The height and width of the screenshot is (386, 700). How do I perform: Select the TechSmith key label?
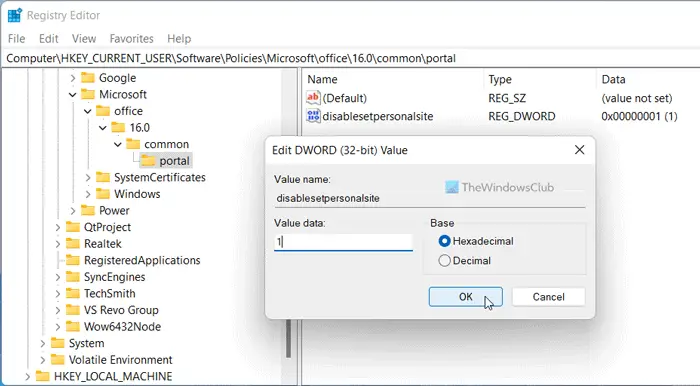pyautogui.click(x=109, y=293)
